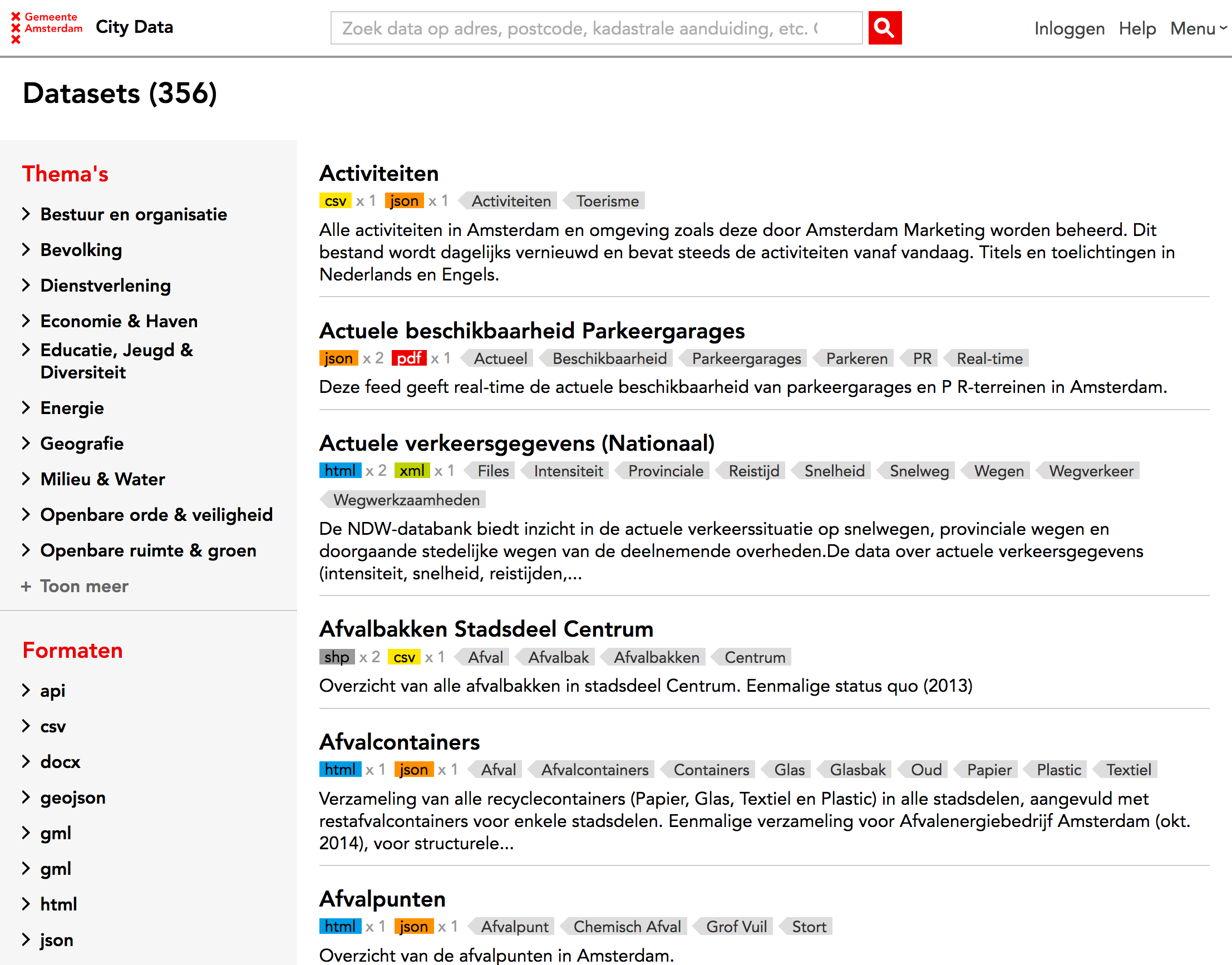This screenshot has height=965, width=1232.
Task: Click the green xml format badge
Action: tap(412, 470)
